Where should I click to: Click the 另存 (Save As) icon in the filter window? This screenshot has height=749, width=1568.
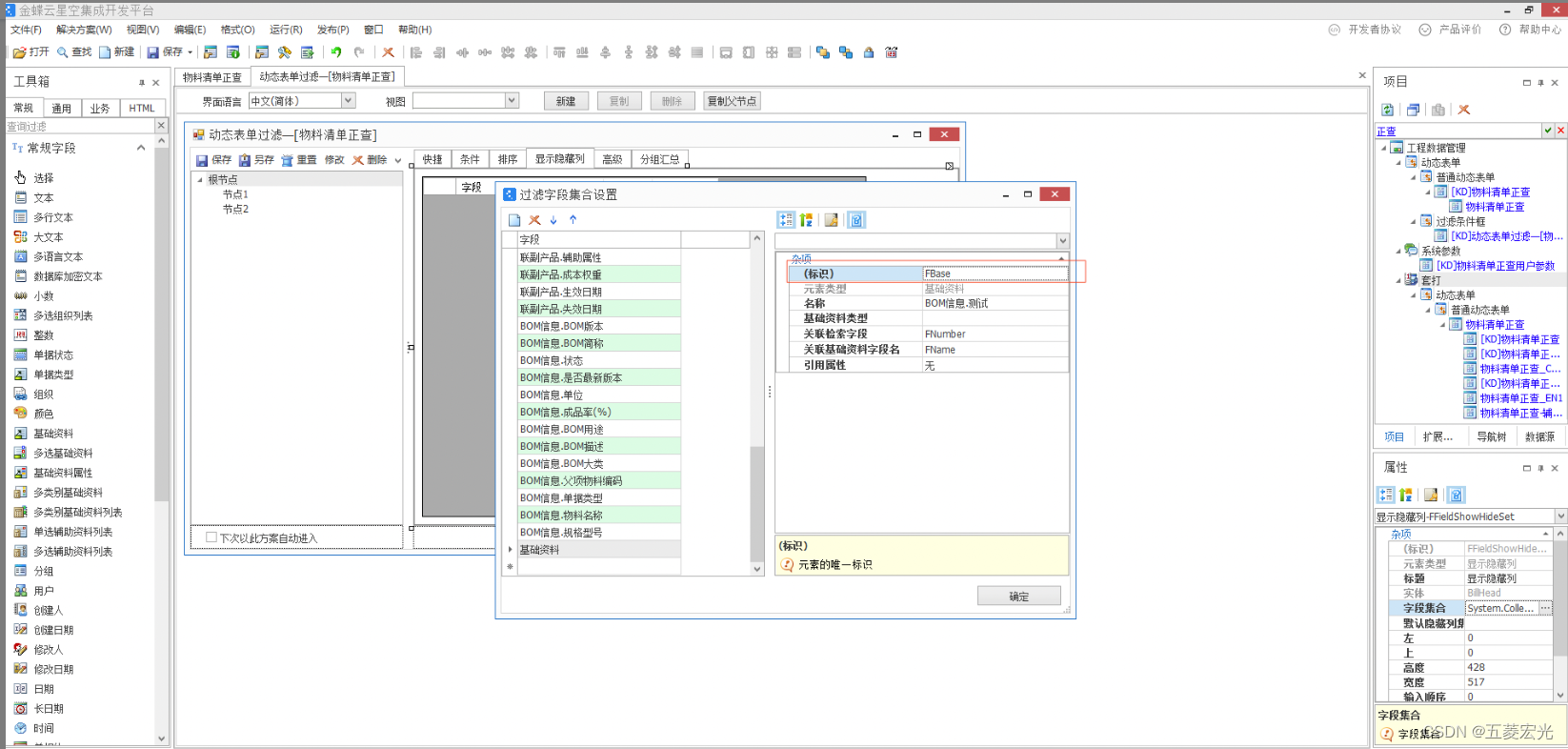tap(245, 160)
